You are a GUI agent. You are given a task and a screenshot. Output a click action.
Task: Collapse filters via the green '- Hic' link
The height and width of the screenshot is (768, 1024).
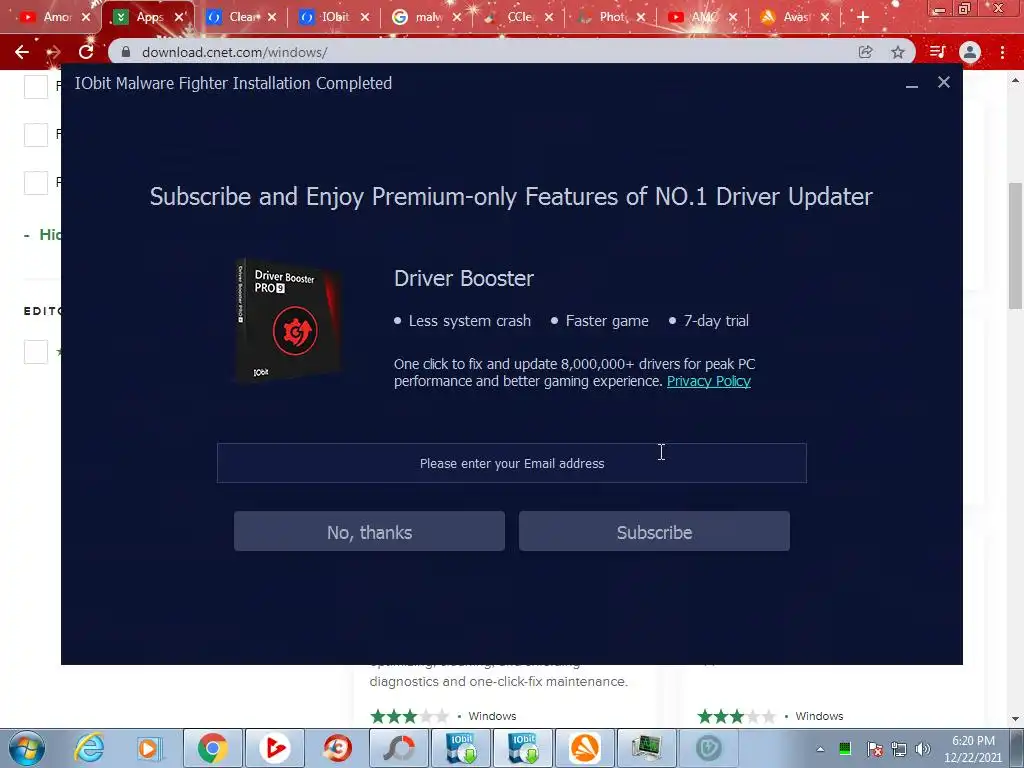click(42, 234)
